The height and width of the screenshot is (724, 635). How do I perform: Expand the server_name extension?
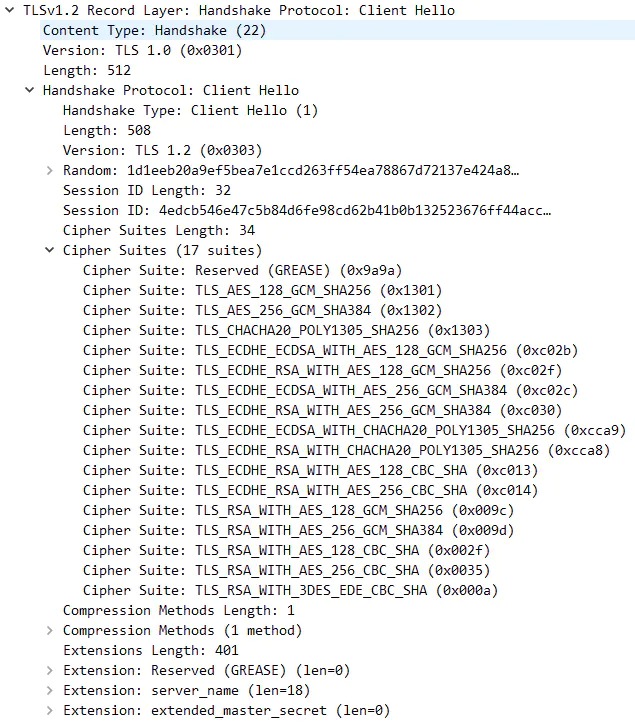pyautogui.click(x=49, y=690)
